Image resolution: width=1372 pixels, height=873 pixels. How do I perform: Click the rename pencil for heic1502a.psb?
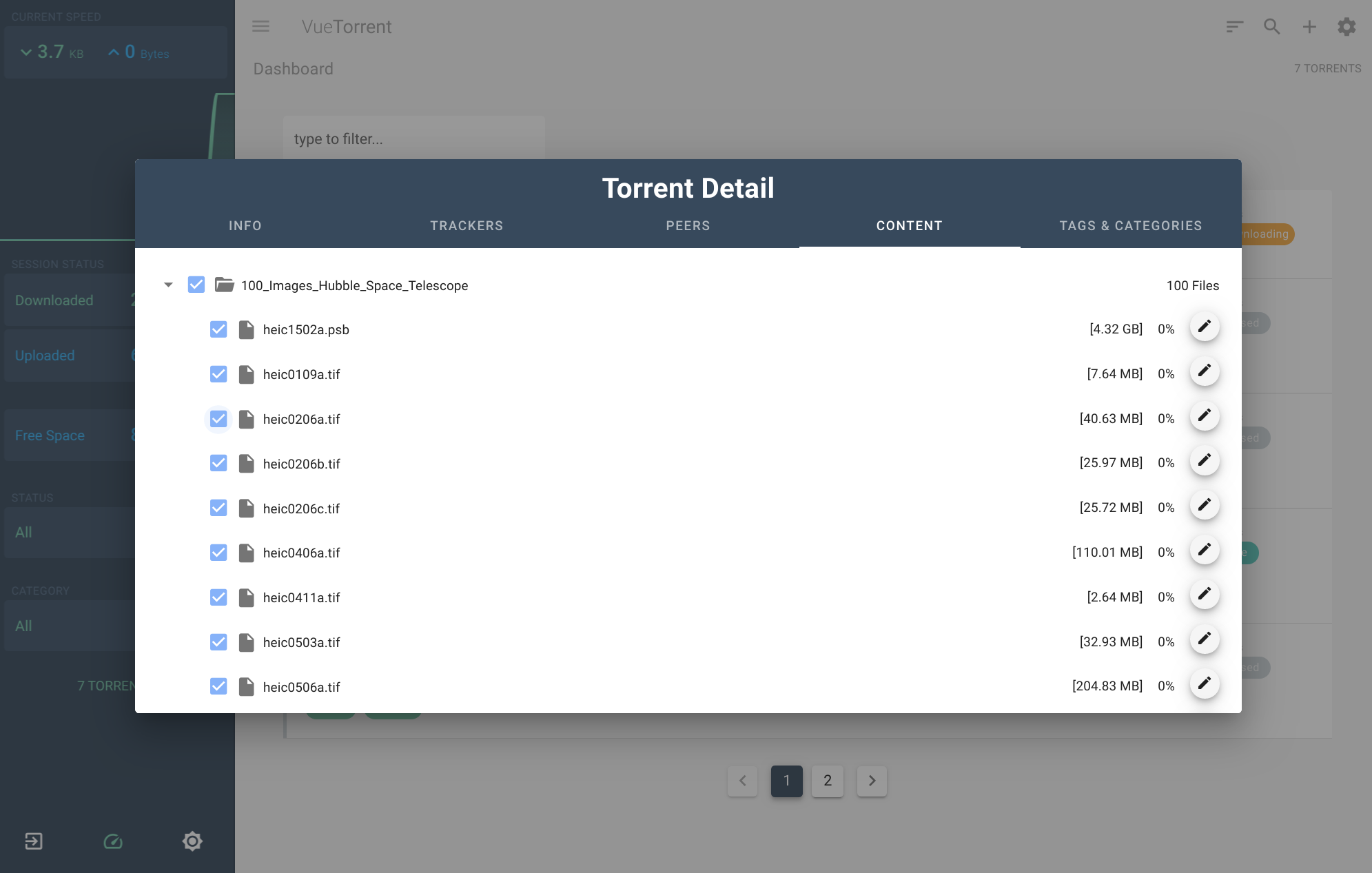tap(1204, 327)
